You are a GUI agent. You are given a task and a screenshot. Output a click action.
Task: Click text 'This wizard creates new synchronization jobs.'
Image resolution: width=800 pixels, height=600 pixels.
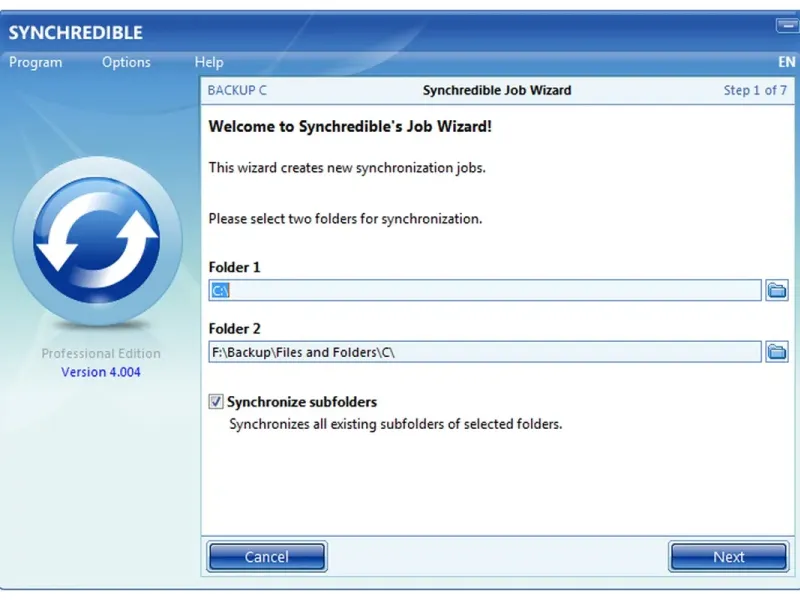347,168
